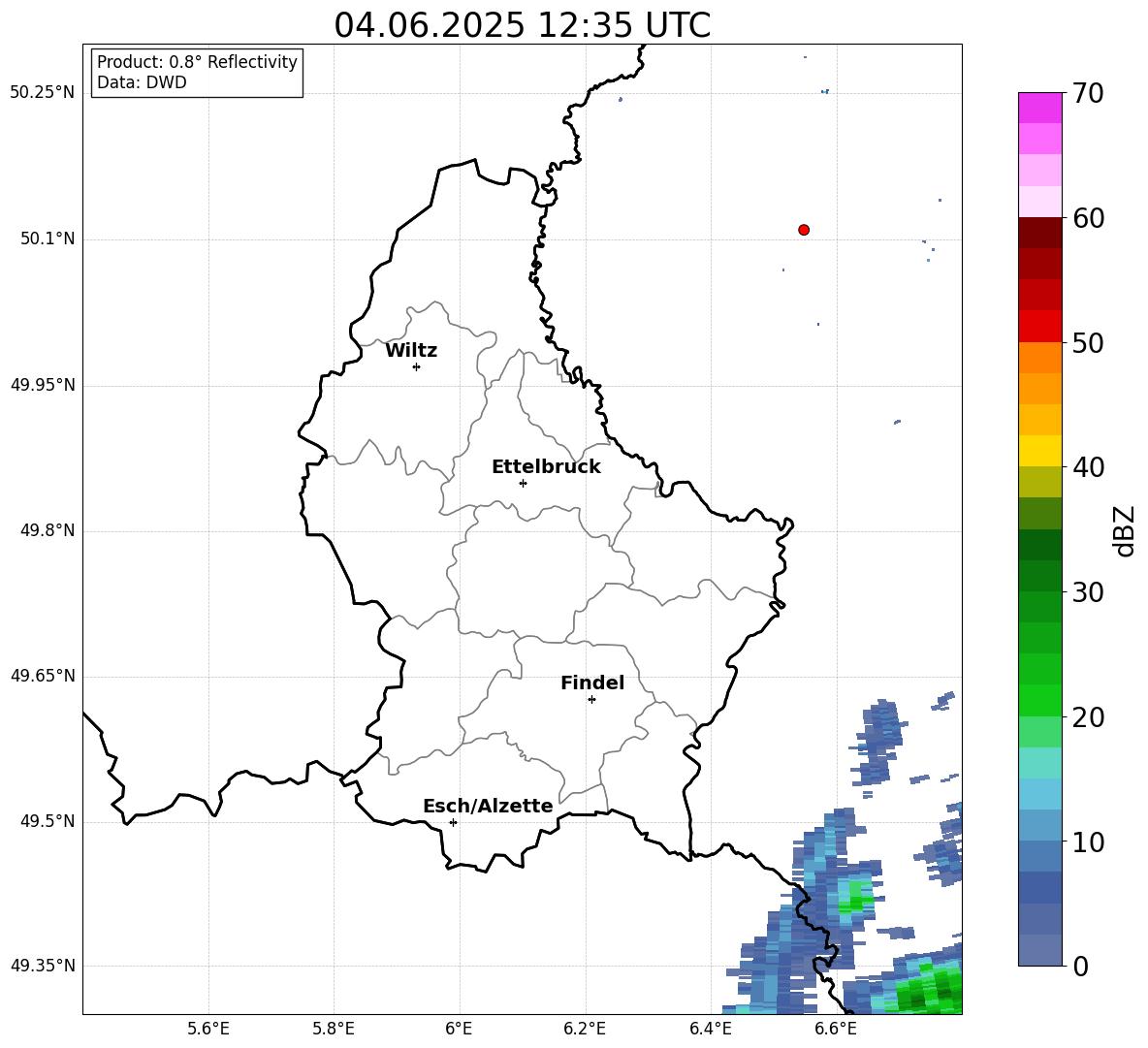Click the Ettelbruck label text
This screenshot has width=1148, height=1048.
[x=546, y=467]
